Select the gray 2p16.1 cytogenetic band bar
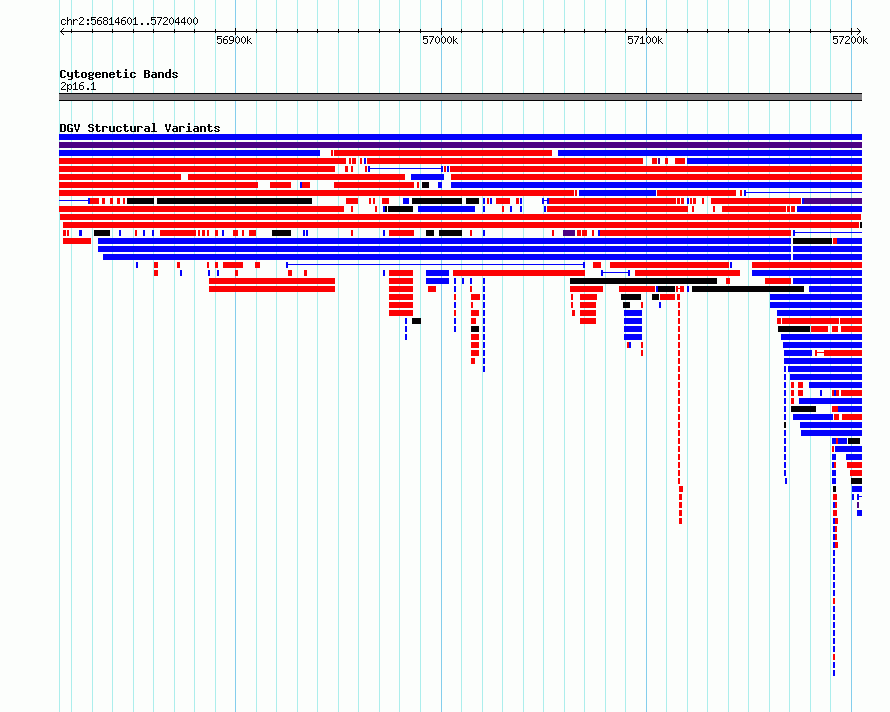890x712 pixels. (x=460, y=97)
